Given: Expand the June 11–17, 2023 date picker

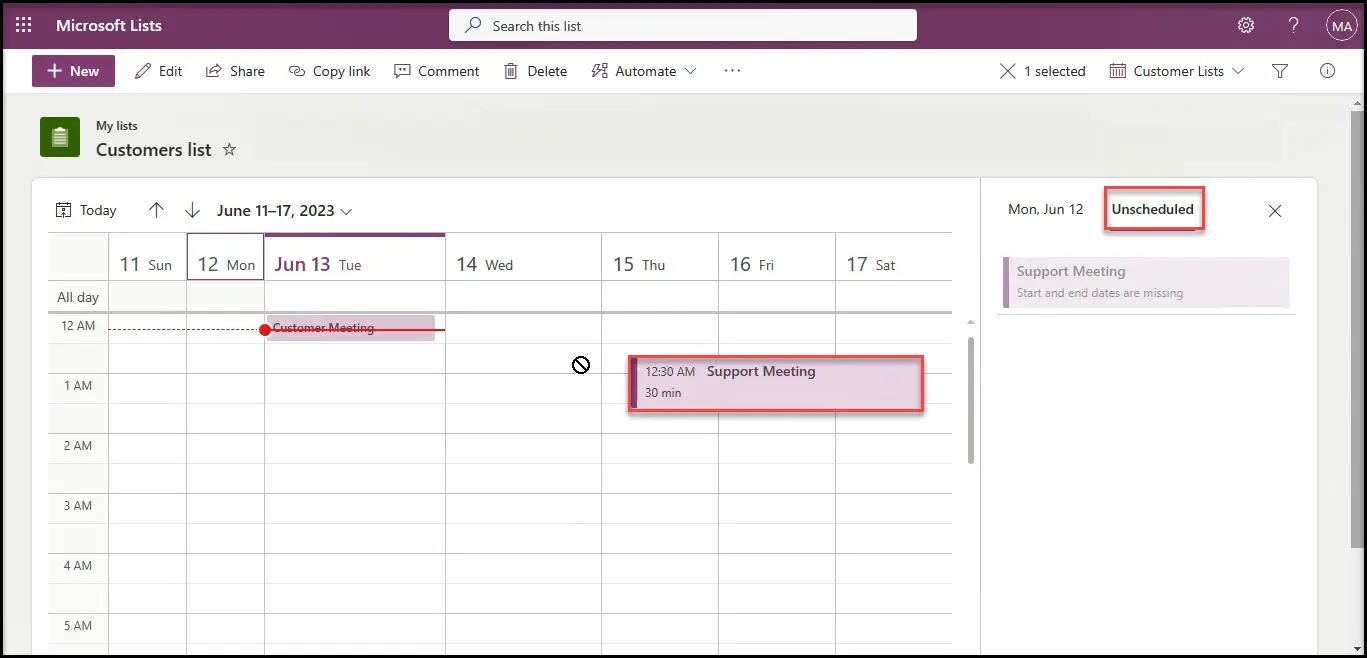Looking at the screenshot, I should point(285,211).
